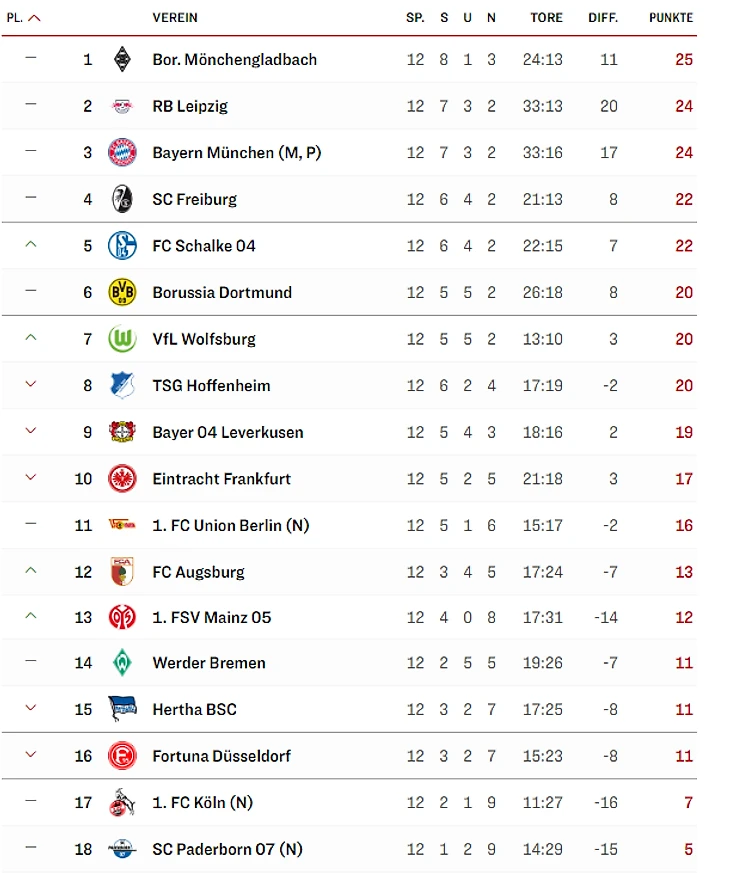Select the Hertha BSC table row name
This screenshot has width=730, height=873.
[x=194, y=709]
